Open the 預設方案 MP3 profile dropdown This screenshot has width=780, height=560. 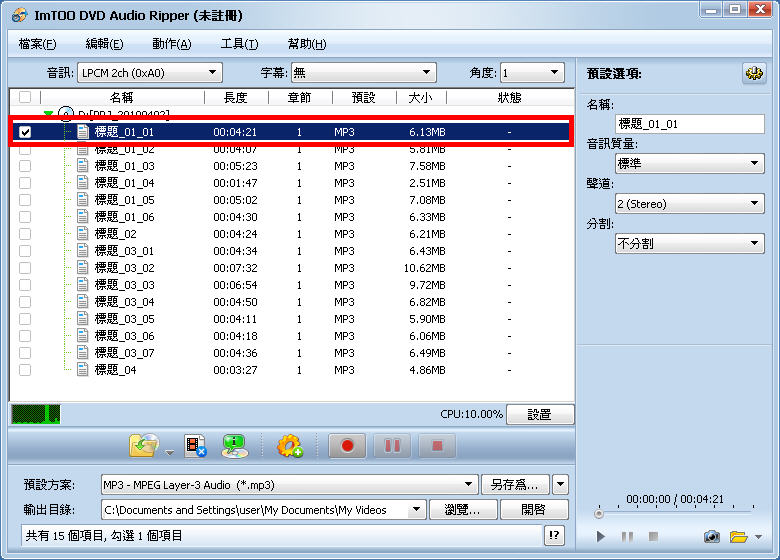click(290, 485)
